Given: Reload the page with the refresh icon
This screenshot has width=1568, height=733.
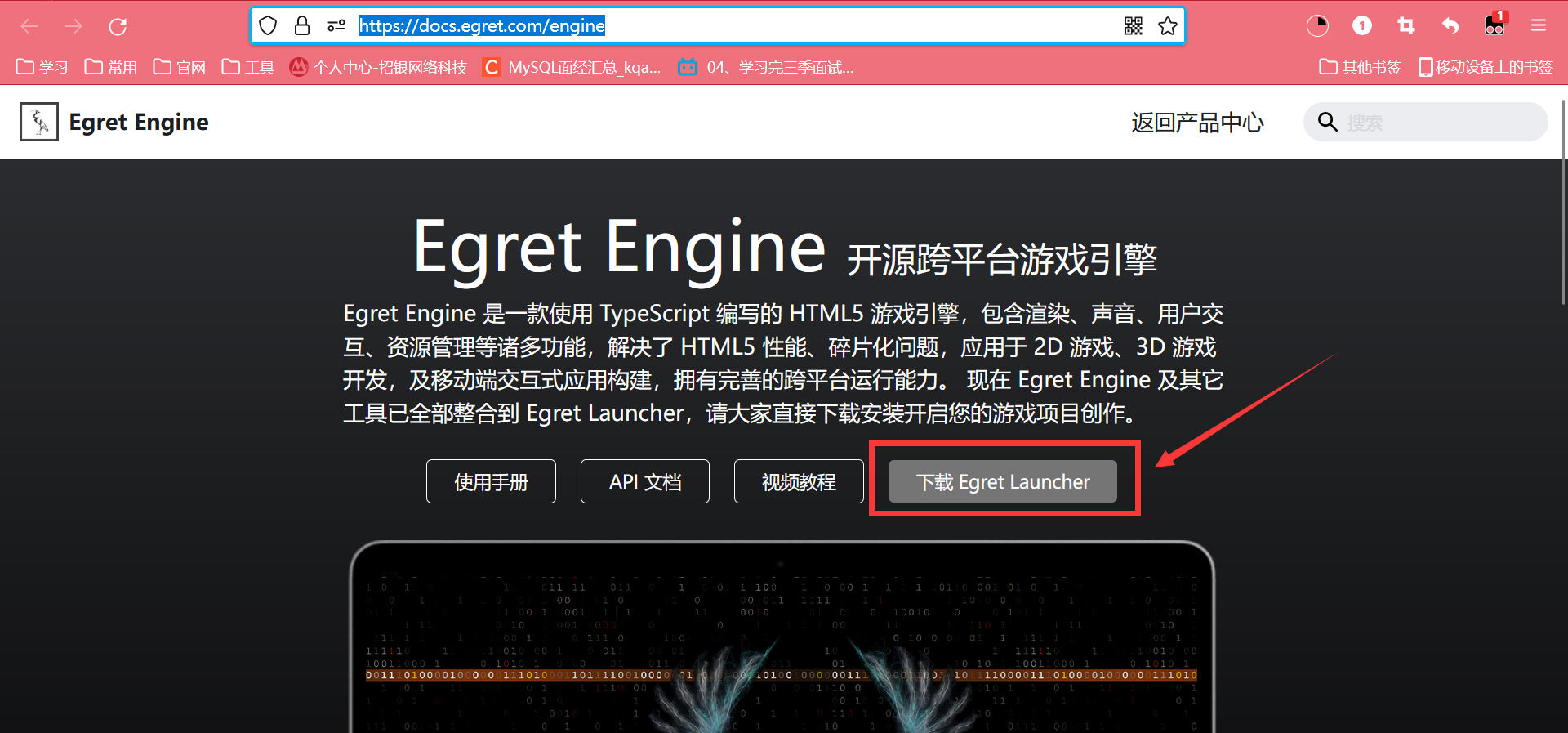Looking at the screenshot, I should 118,26.
